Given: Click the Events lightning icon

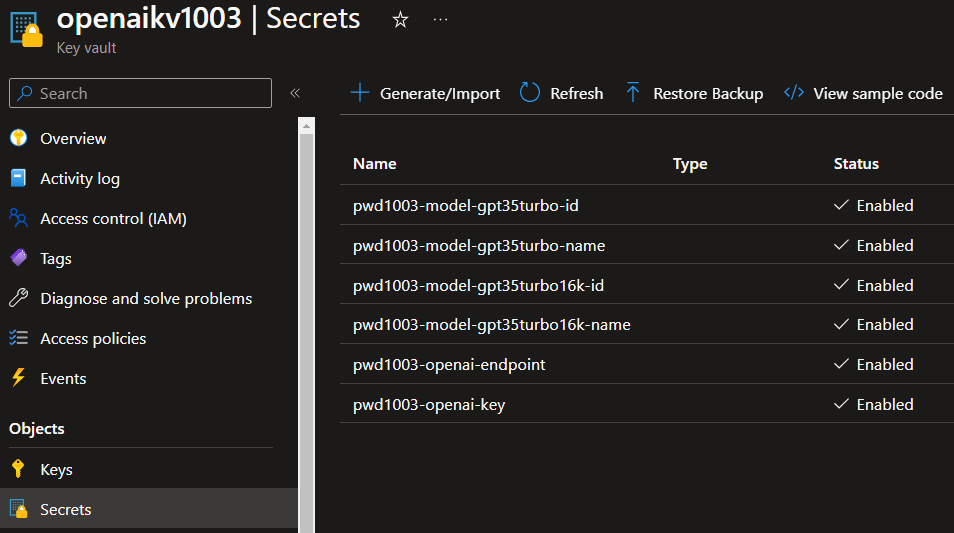Looking at the screenshot, I should [19, 378].
